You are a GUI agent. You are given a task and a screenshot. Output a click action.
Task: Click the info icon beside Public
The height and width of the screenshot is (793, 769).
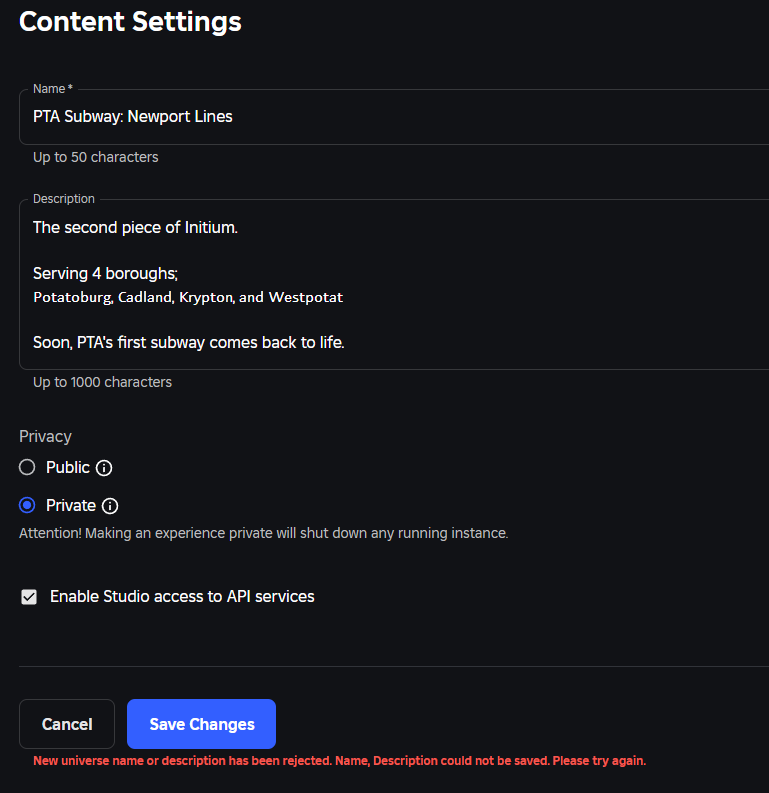(104, 468)
